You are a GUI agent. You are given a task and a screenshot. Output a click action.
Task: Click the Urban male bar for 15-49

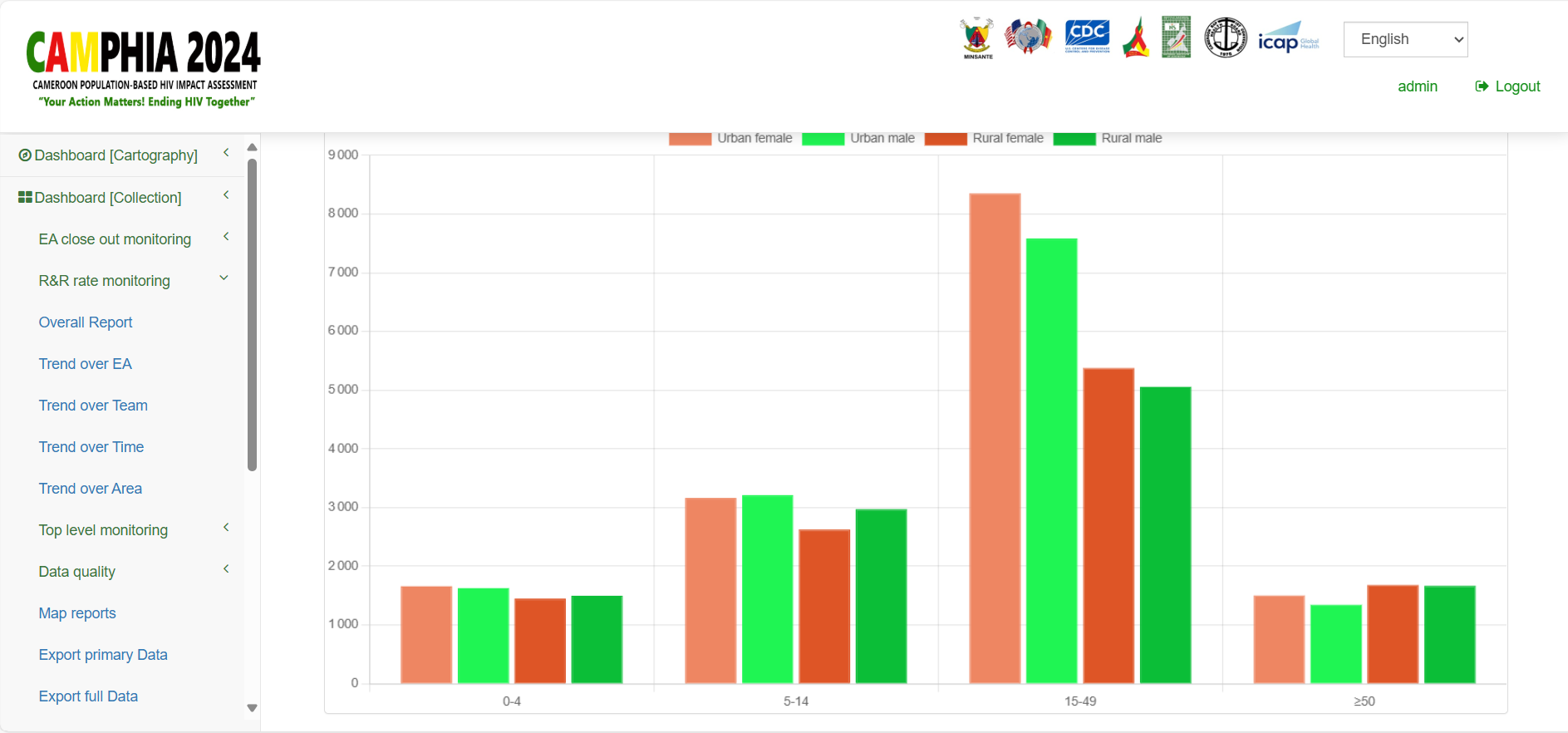click(x=1052, y=461)
